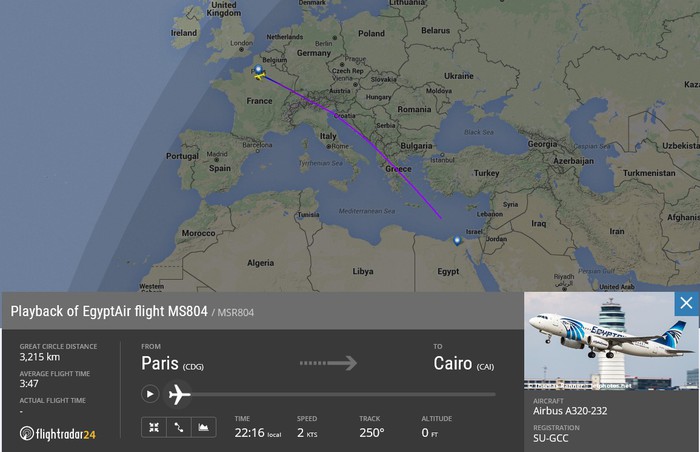
Task: Select the yellow aircraft icon near Paris
Action: [260, 77]
